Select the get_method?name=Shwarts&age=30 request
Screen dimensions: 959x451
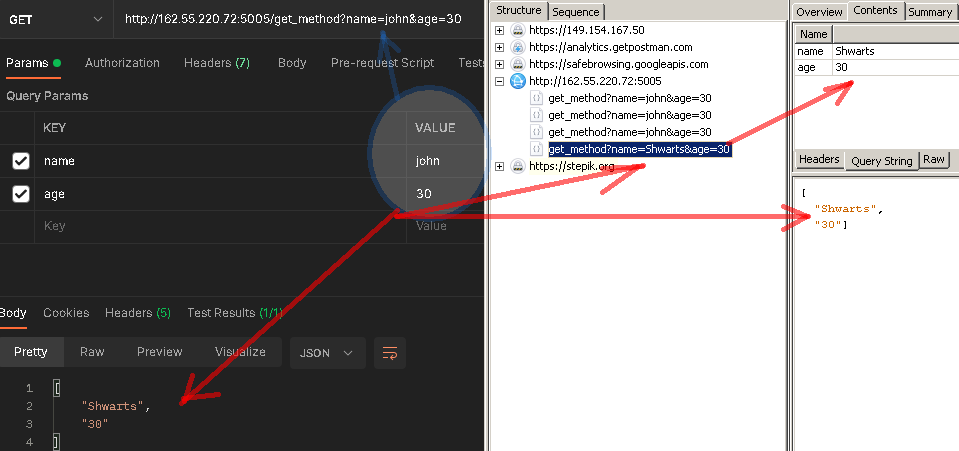coord(640,149)
